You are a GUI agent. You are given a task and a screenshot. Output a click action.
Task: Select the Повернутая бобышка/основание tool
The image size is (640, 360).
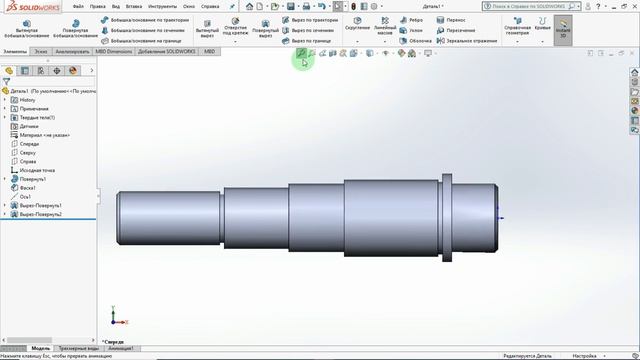pos(76,29)
